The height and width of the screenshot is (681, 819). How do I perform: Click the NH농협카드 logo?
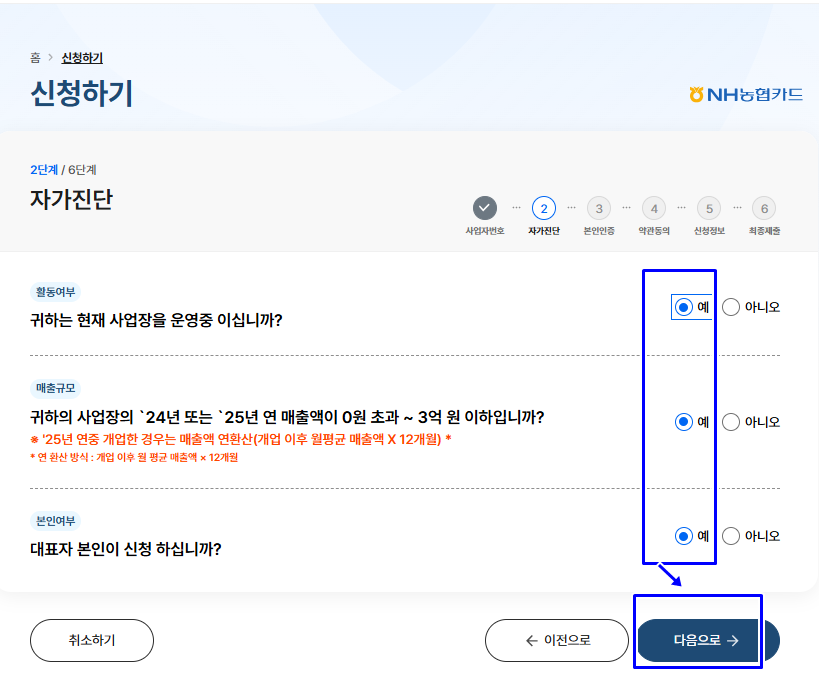tap(744, 93)
